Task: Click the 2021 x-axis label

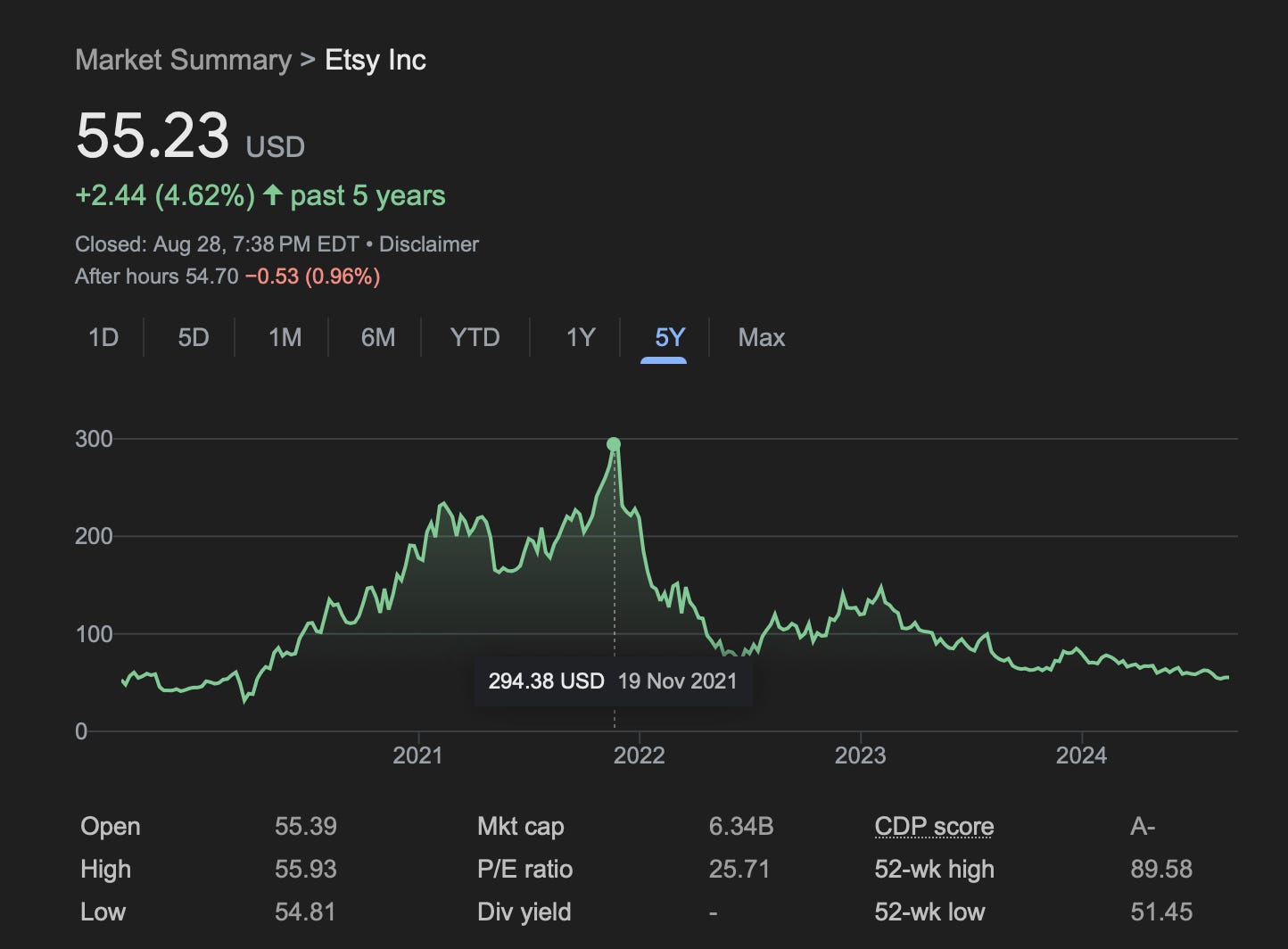Action: (417, 755)
